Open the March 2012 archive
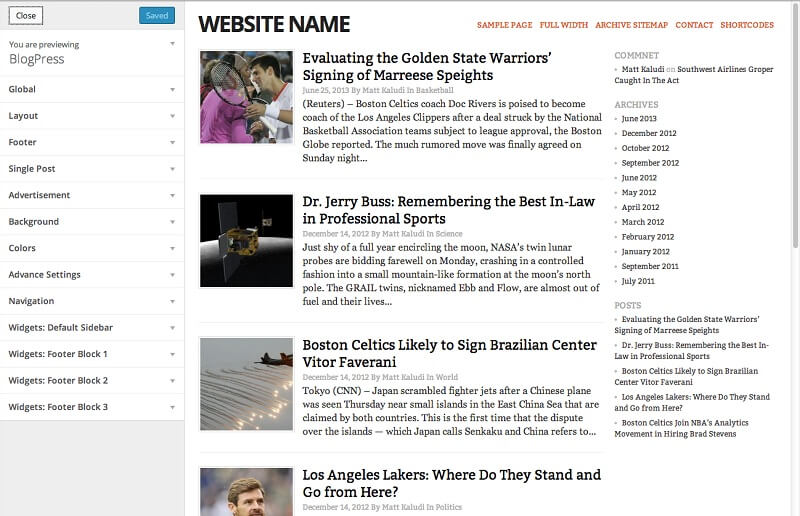The image size is (800, 516). click(x=643, y=222)
